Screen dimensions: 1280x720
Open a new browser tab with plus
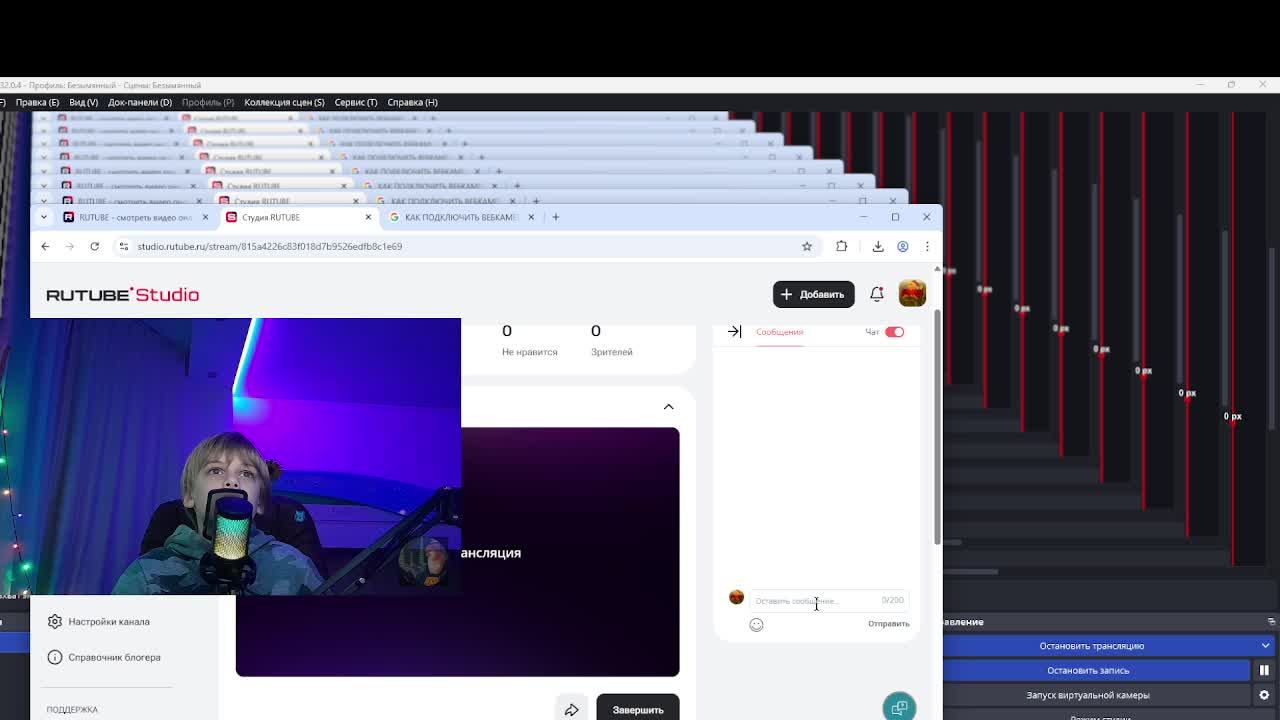tap(555, 217)
